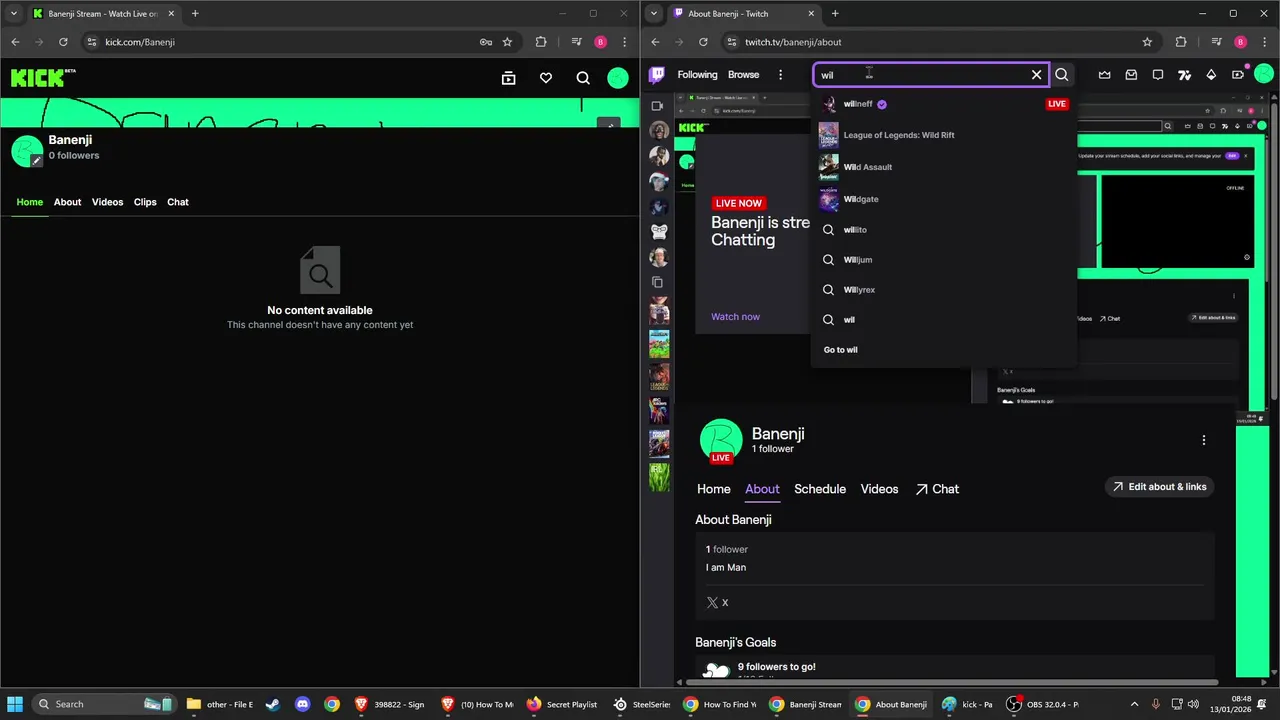Go to Browse on Twitch
The height and width of the screenshot is (720, 1280).
tap(743, 75)
